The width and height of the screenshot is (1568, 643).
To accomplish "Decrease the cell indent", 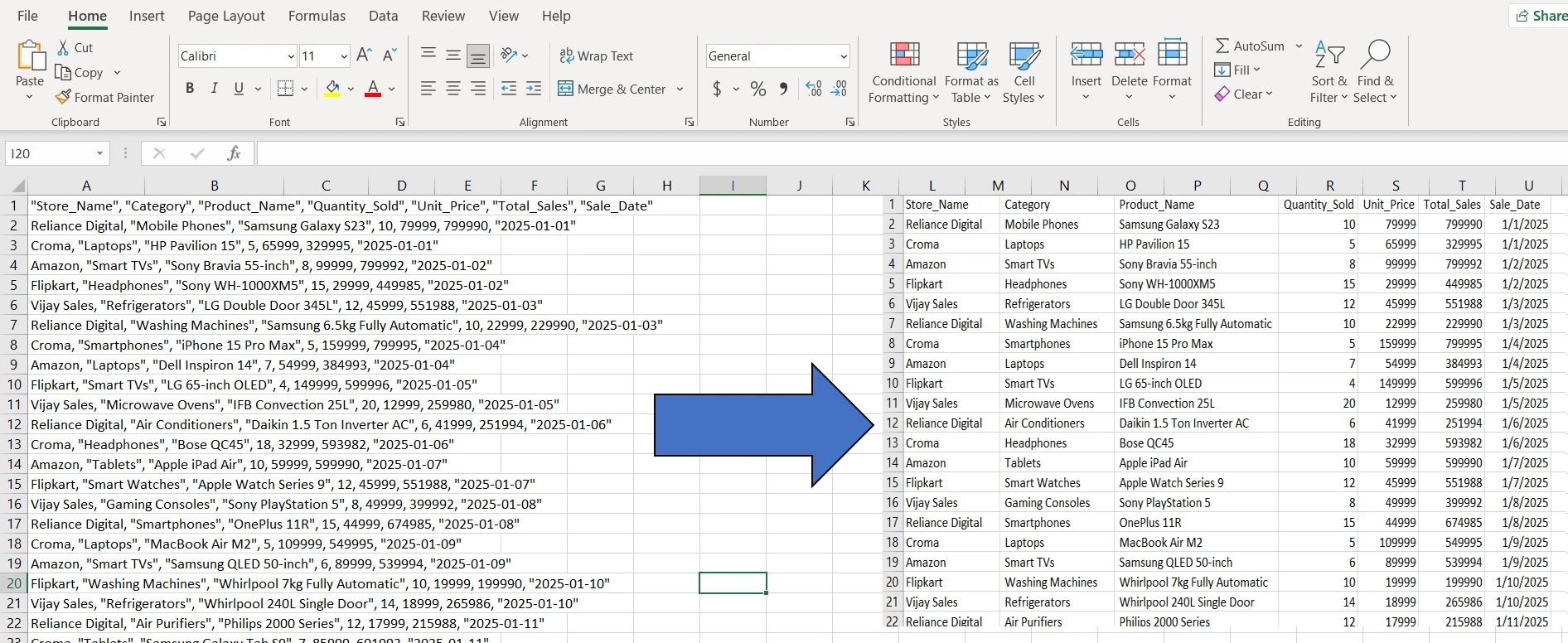I will [509, 89].
